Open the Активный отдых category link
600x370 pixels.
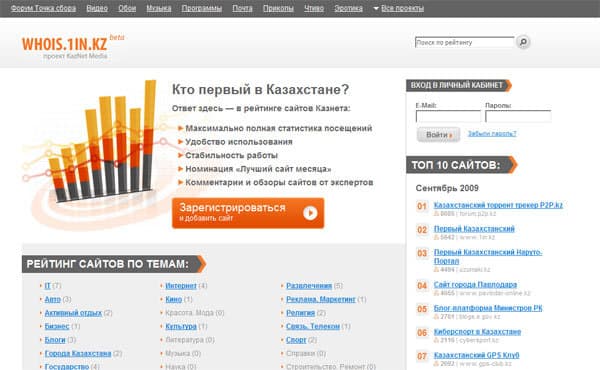73,313
